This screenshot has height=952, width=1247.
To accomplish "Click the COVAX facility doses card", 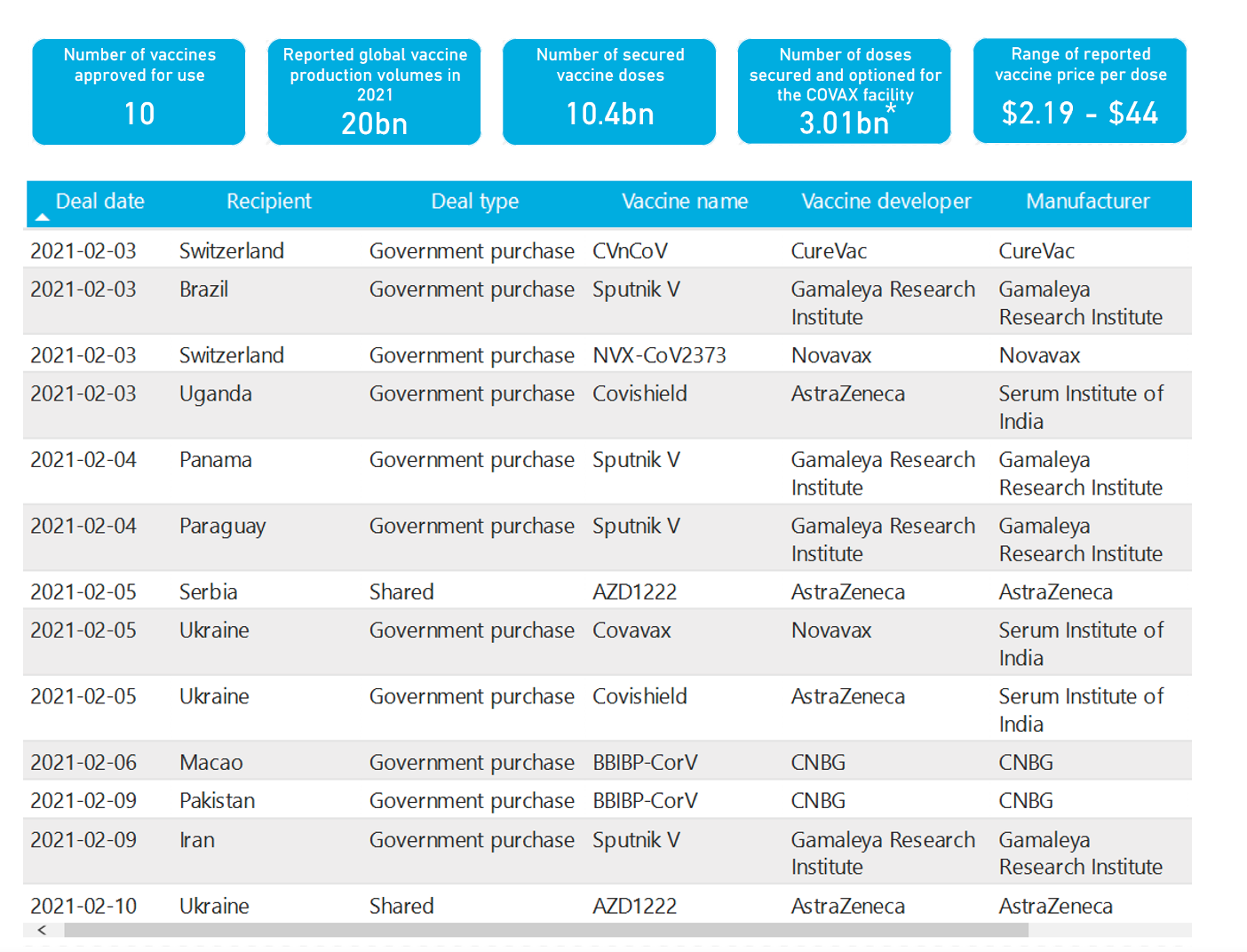I will 844,91.
